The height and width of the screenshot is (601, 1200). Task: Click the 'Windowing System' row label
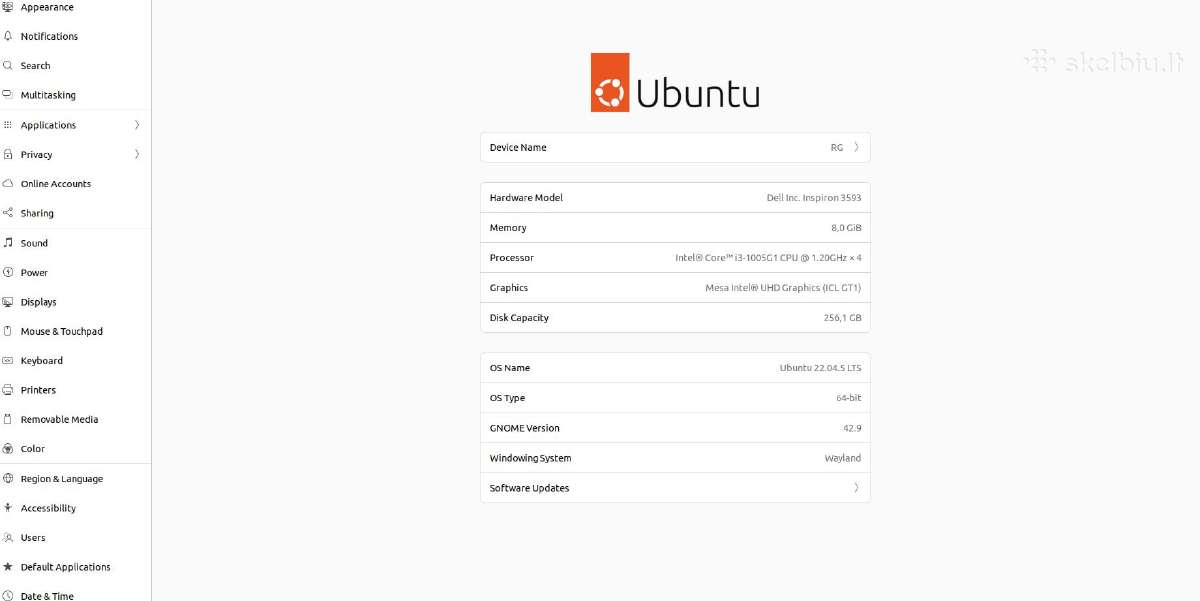click(530, 458)
